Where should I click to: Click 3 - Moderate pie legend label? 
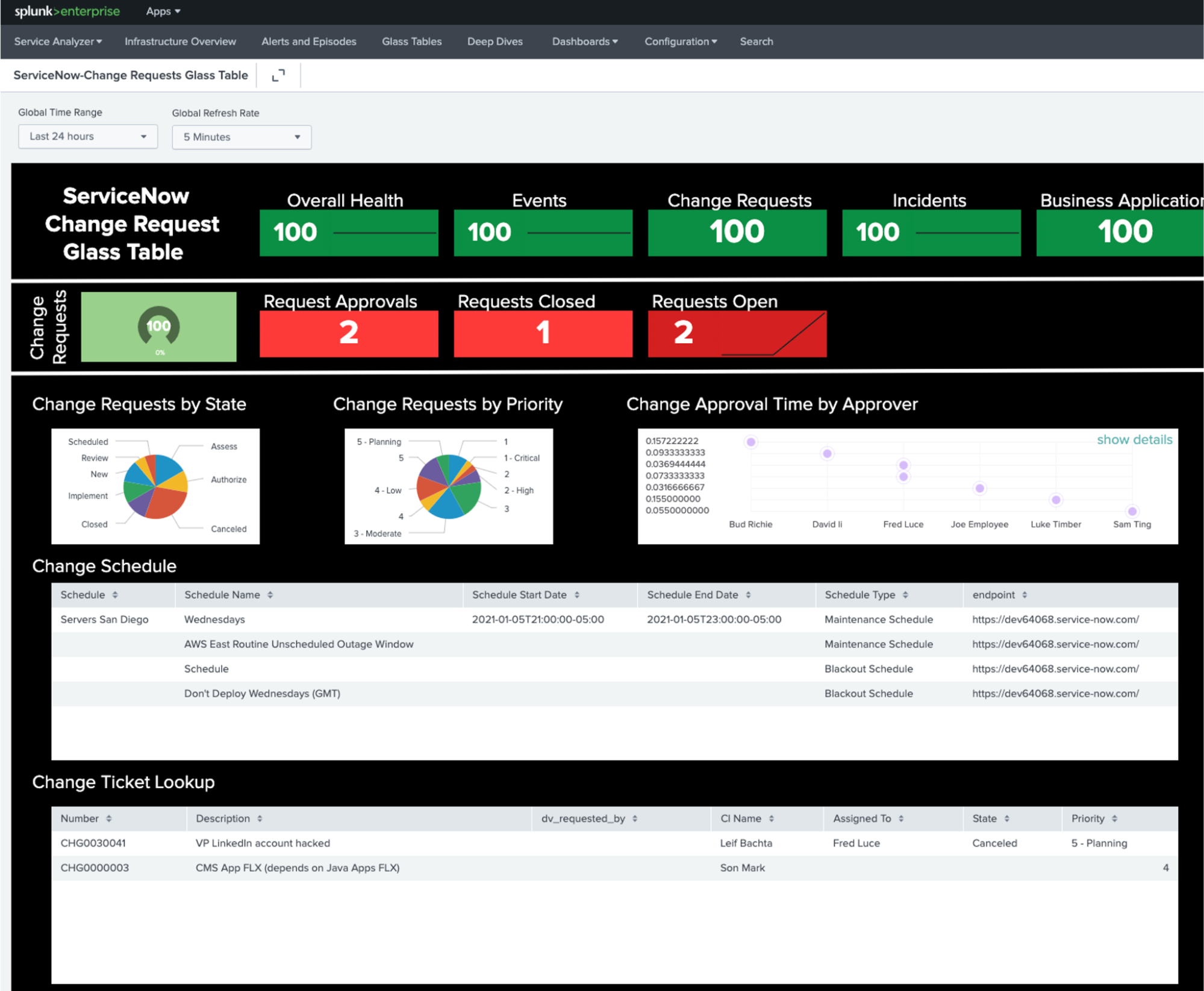point(378,534)
